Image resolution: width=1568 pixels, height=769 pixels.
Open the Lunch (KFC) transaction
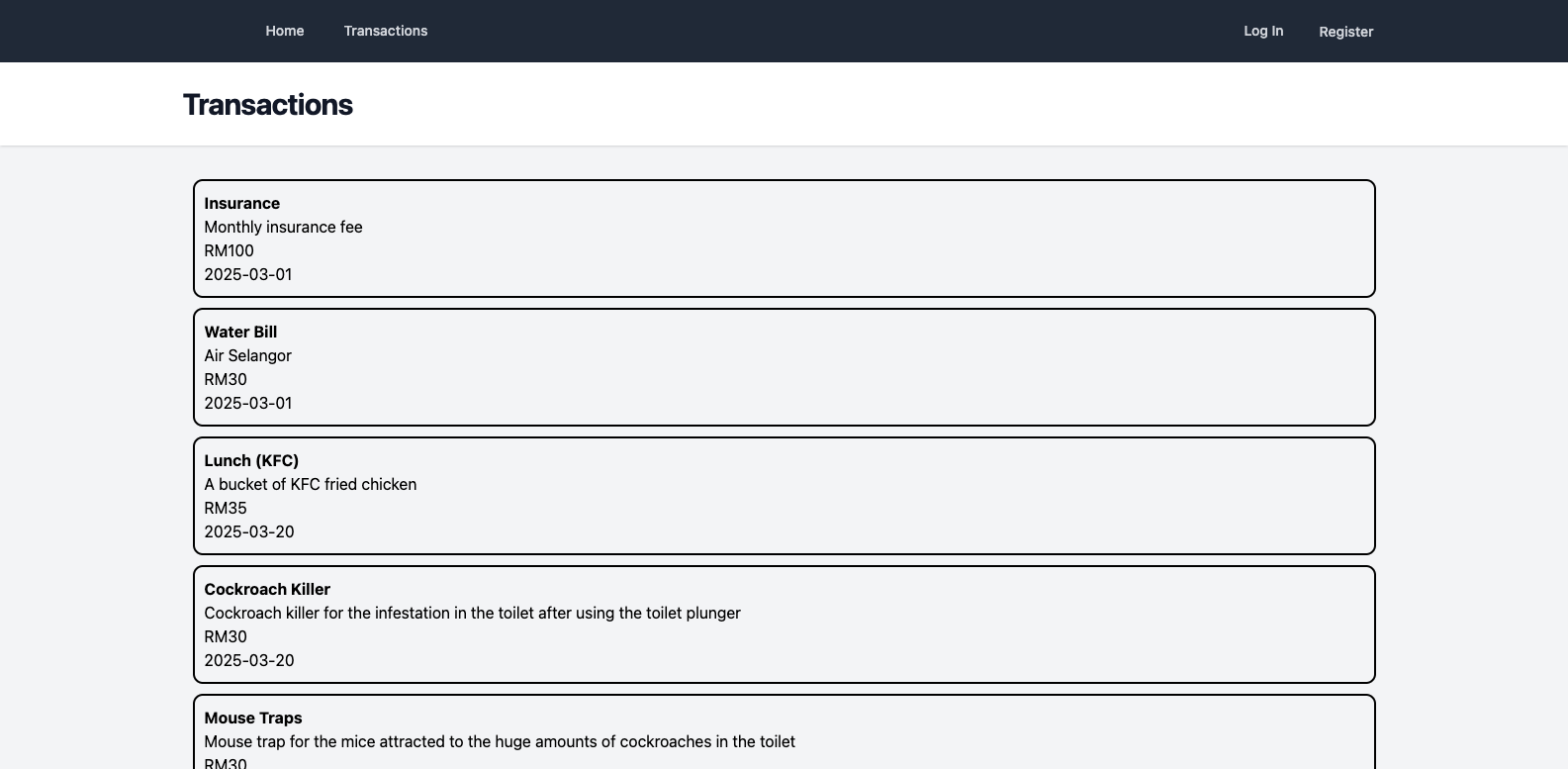[x=784, y=496]
